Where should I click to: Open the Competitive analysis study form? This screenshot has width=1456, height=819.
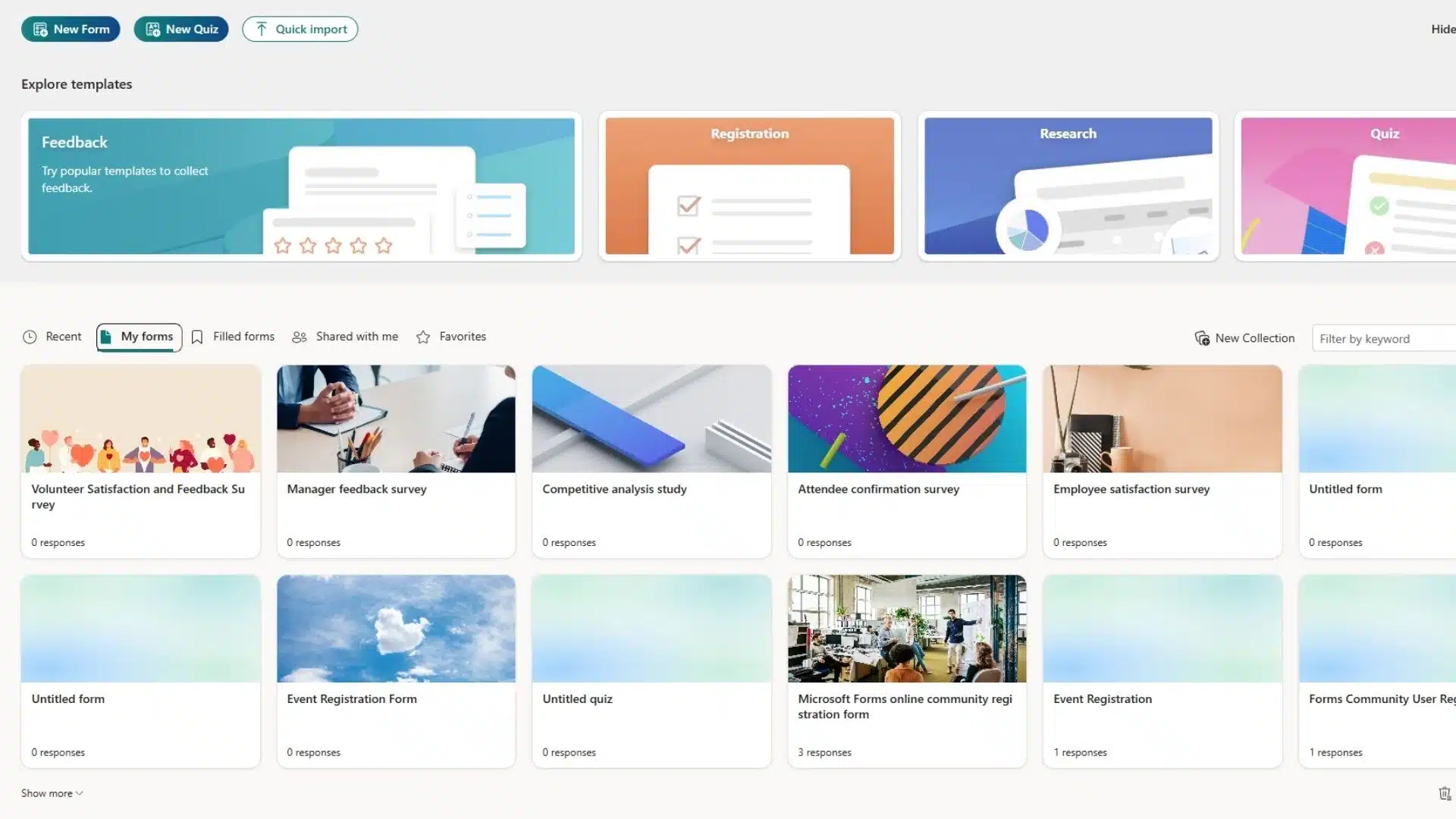pos(651,461)
